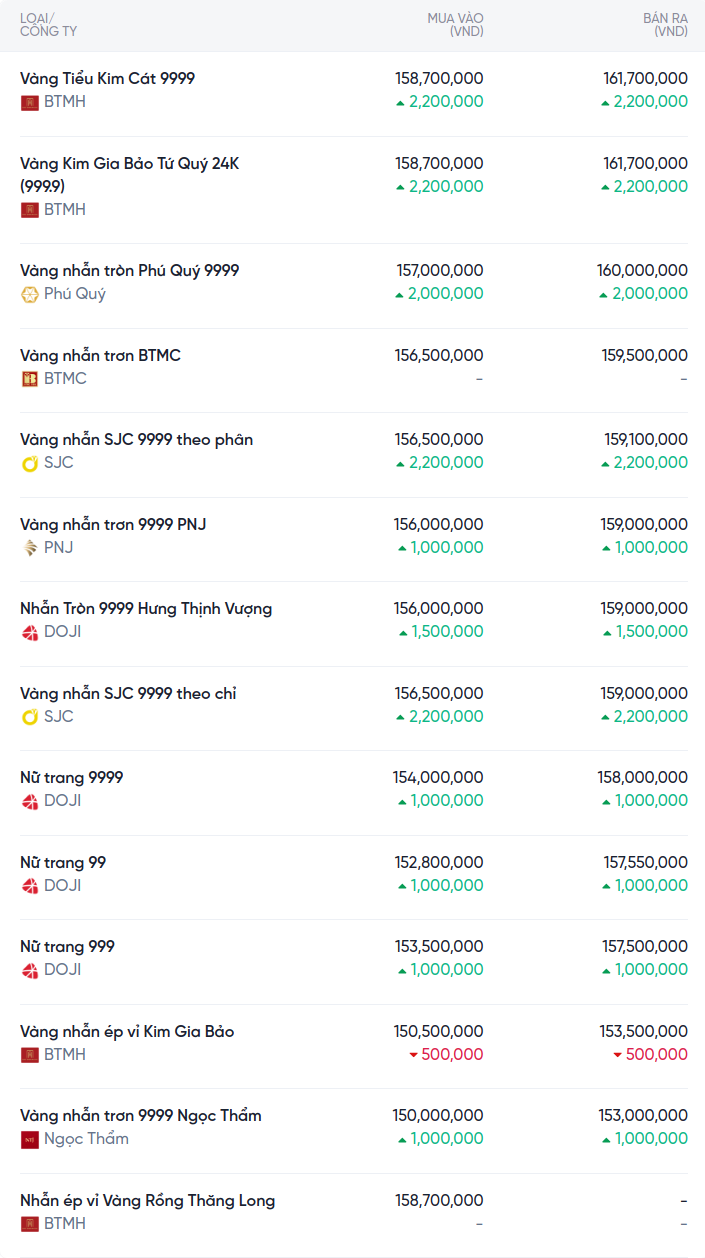Click the BTMC company logo icon
Viewport: 705px width, 1258px height.
[x=29, y=379]
